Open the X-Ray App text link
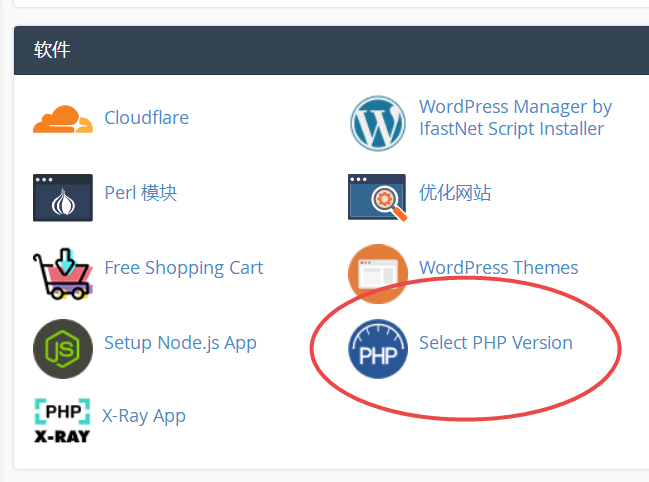 pyautogui.click(x=144, y=416)
